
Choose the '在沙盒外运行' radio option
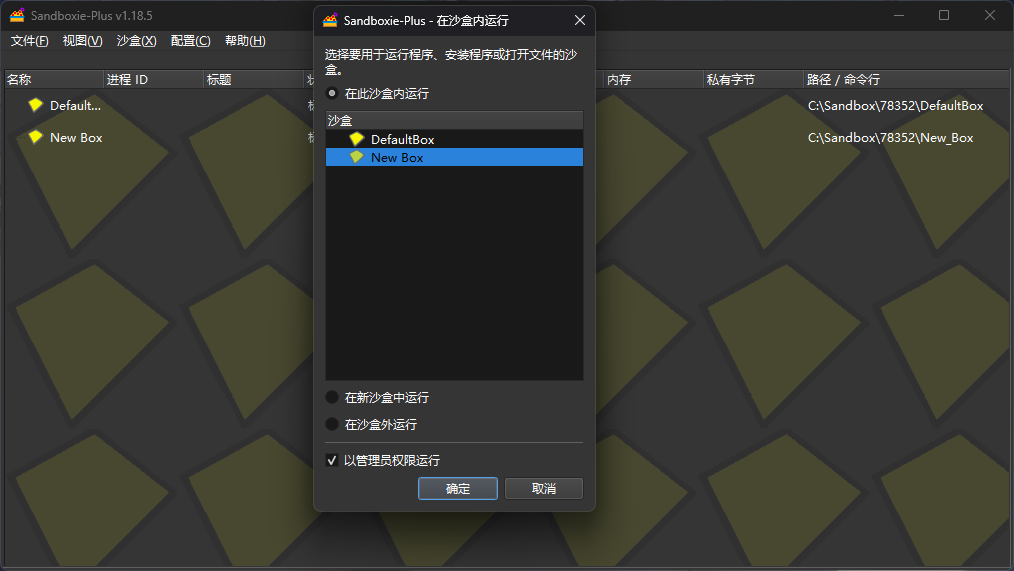pyautogui.click(x=332, y=424)
